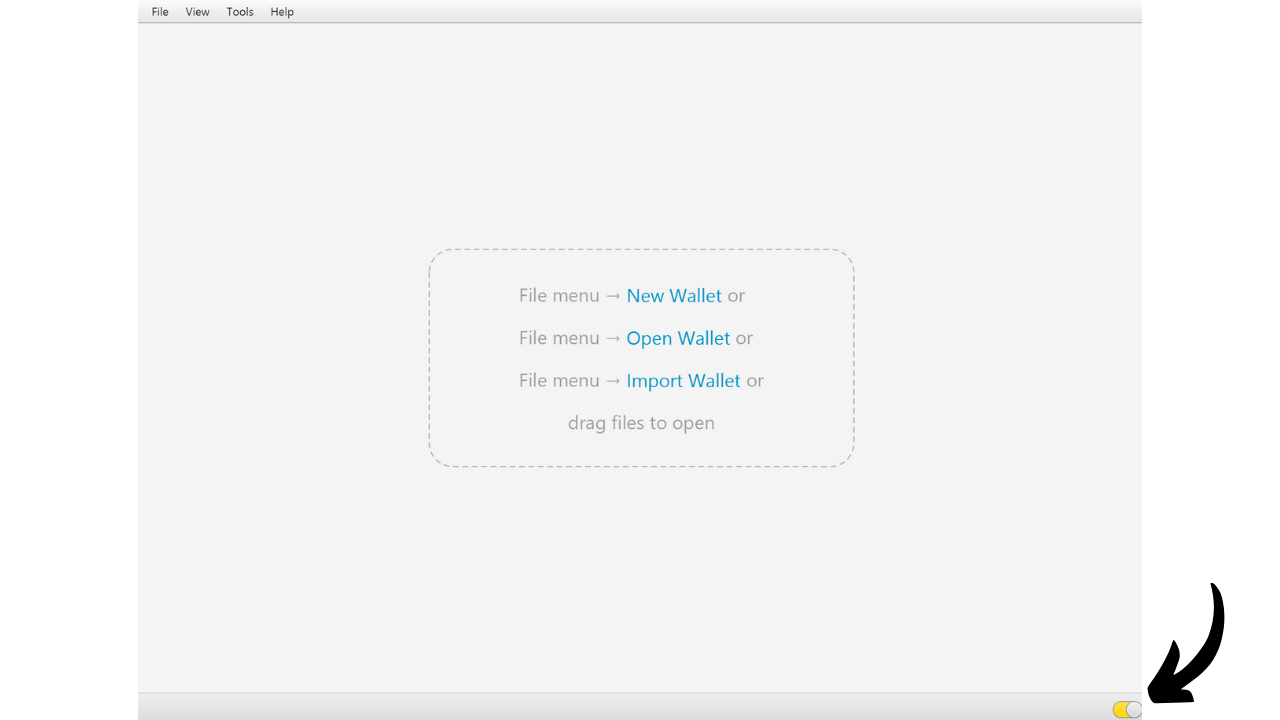The width and height of the screenshot is (1280, 720).
Task: Click the New Wallet link
Action: pyautogui.click(x=674, y=296)
